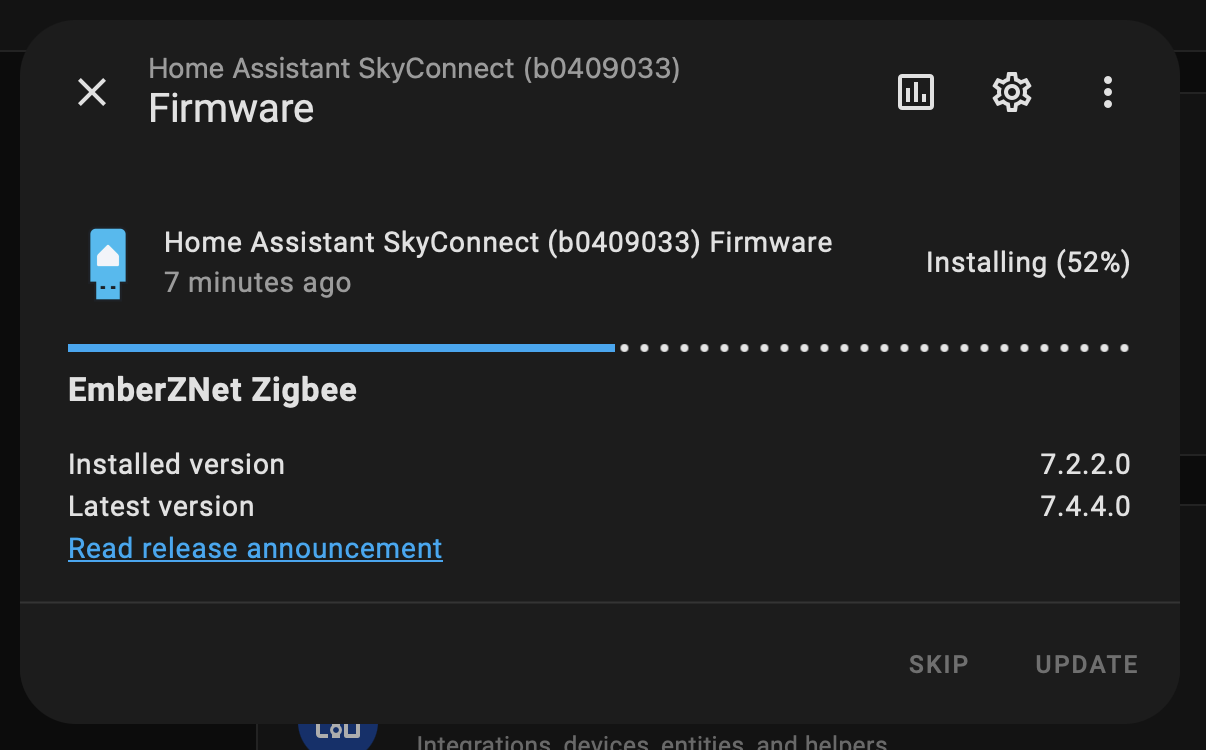The width and height of the screenshot is (1206, 750).
Task: Click the blue SkyConnect USB stick icon
Action: click(108, 263)
